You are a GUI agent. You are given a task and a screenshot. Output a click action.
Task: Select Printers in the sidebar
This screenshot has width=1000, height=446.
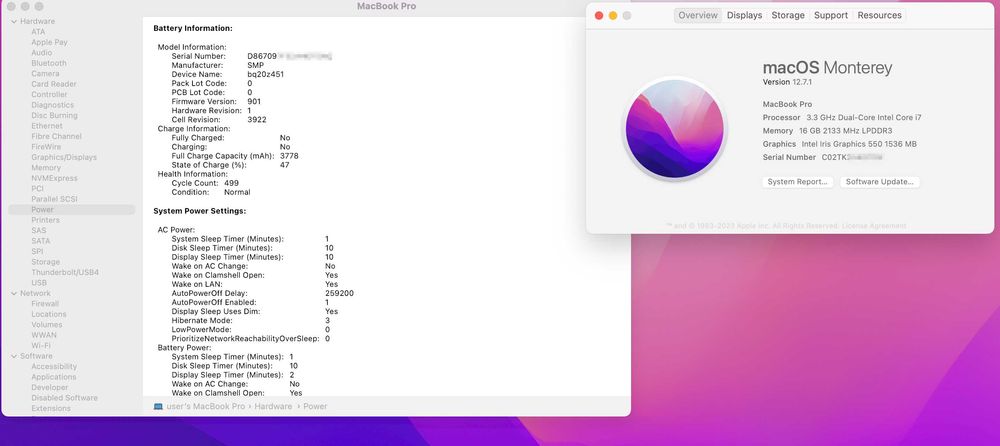[45, 220]
